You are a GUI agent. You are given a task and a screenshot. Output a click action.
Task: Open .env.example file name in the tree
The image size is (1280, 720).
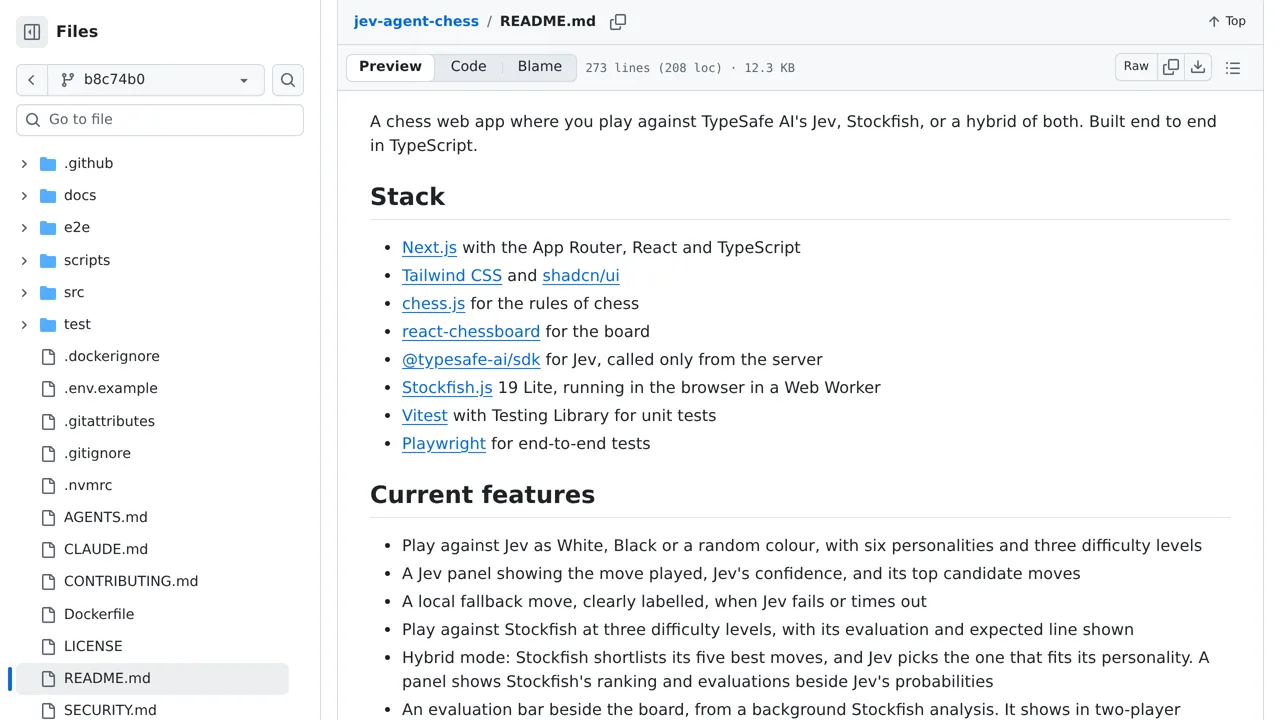click(111, 389)
